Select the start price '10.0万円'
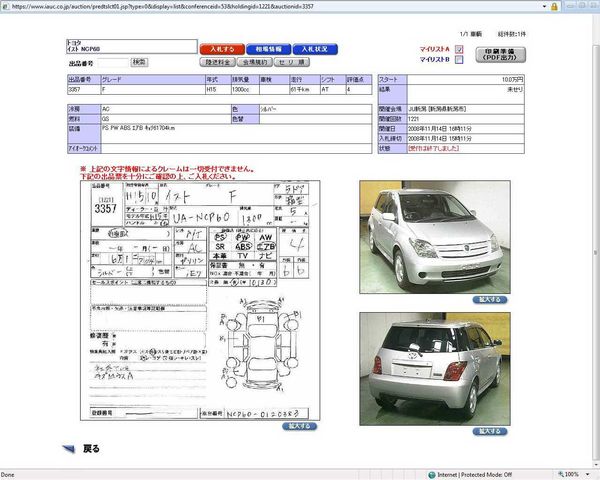 coord(512,80)
